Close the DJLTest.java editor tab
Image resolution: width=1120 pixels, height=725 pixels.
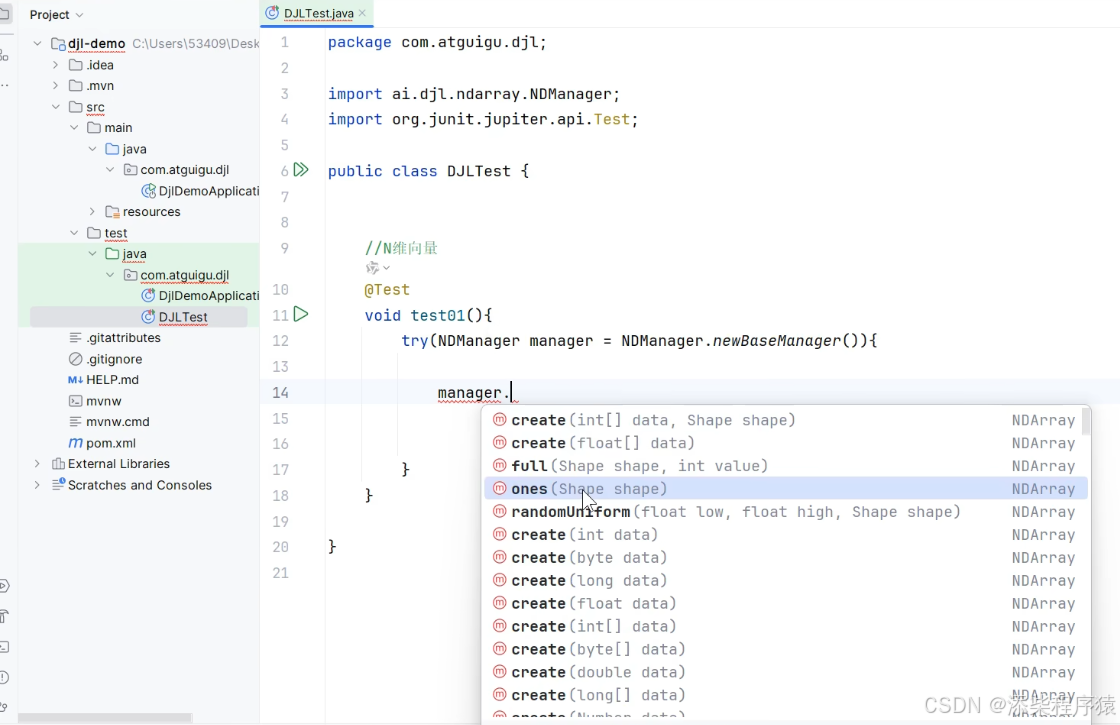[362, 13]
